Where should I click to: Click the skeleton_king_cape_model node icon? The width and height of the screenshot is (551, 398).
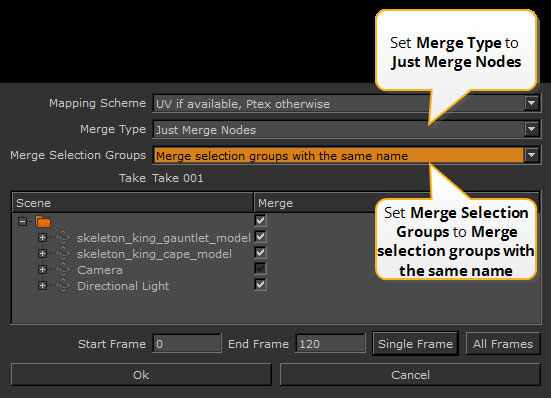[x=63, y=253]
